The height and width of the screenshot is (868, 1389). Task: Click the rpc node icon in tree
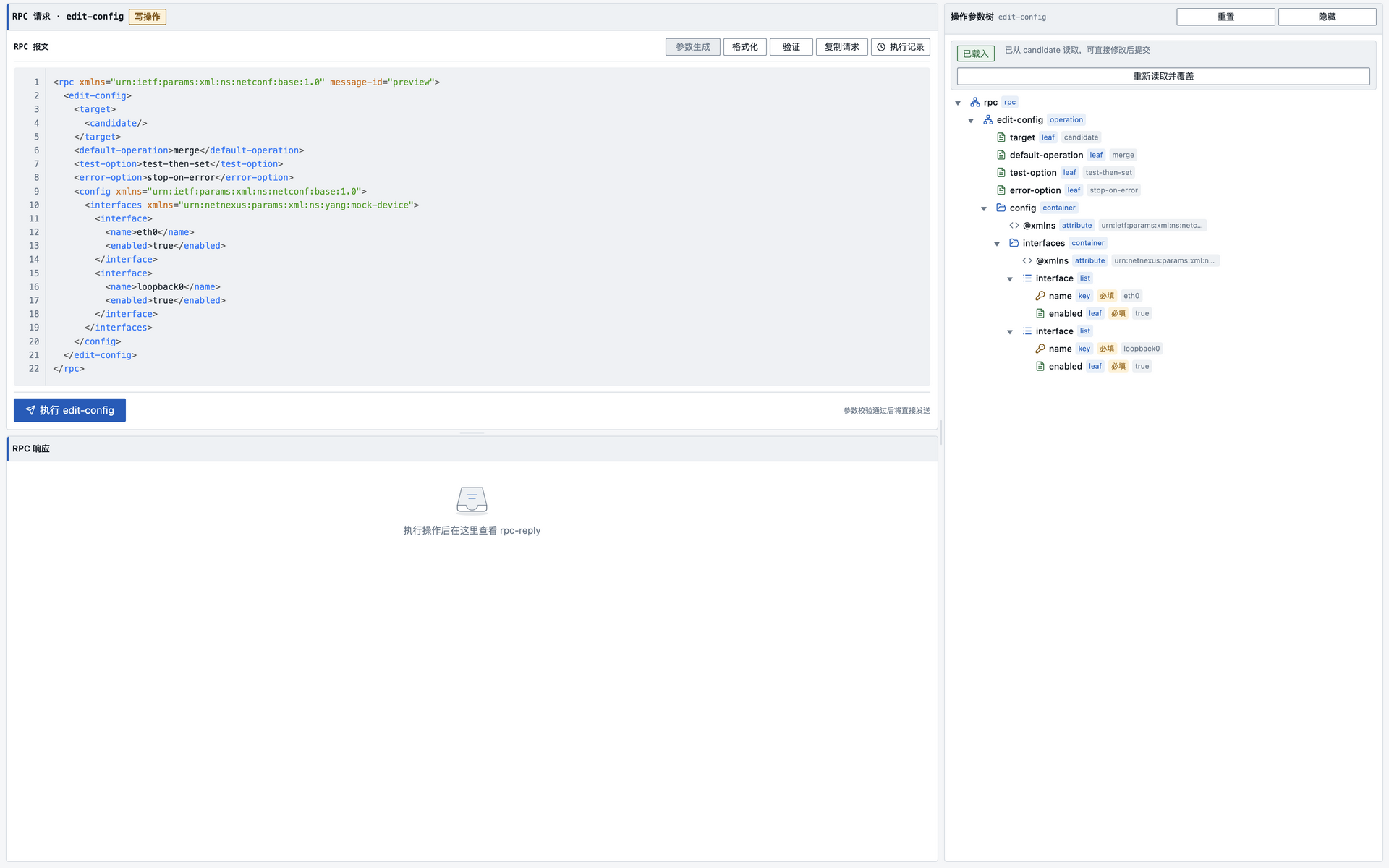coord(974,102)
